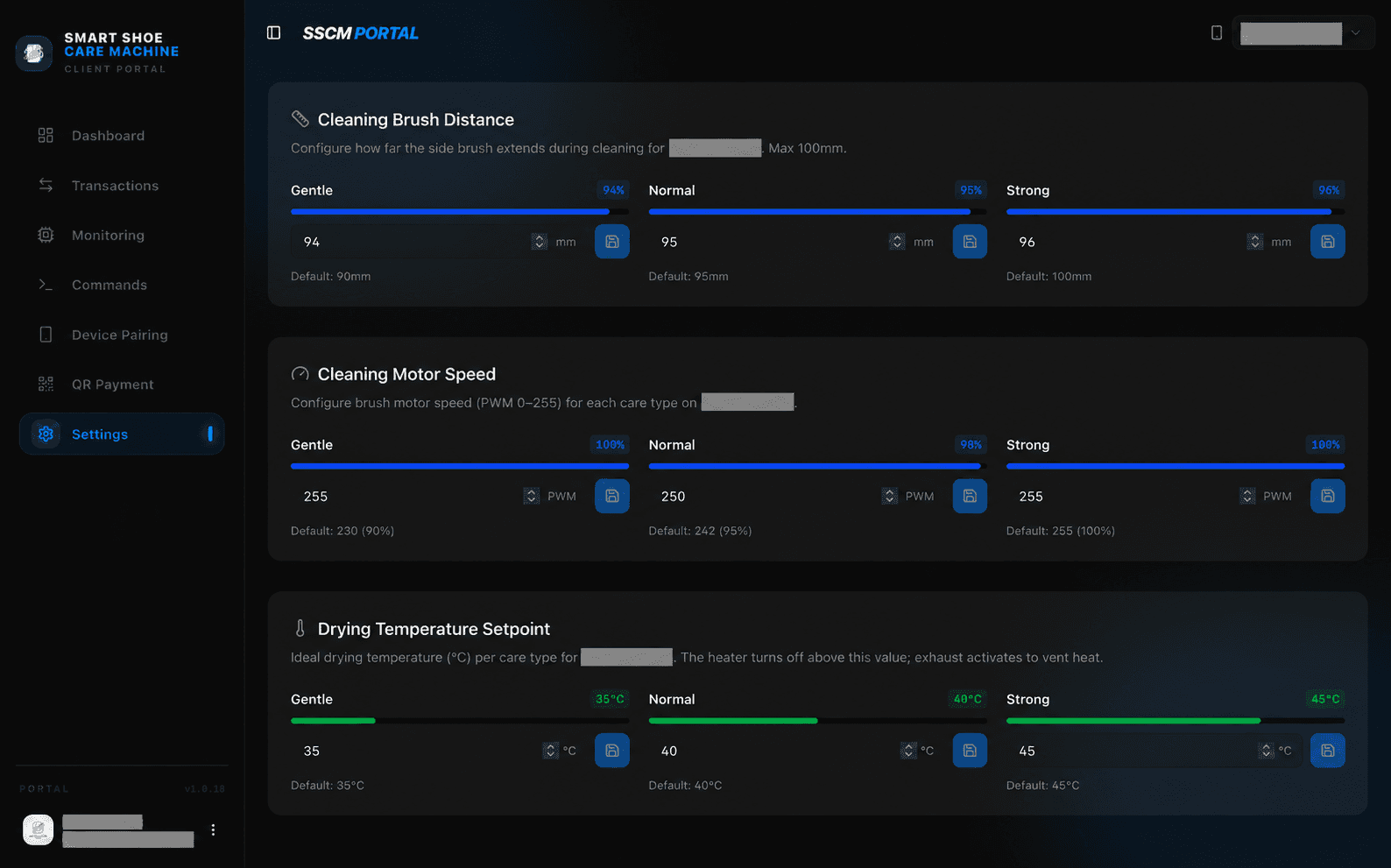Adjust Strong motor speed stepper arrows
The width and height of the screenshot is (1391, 868).
click(x=1247, y=496)
